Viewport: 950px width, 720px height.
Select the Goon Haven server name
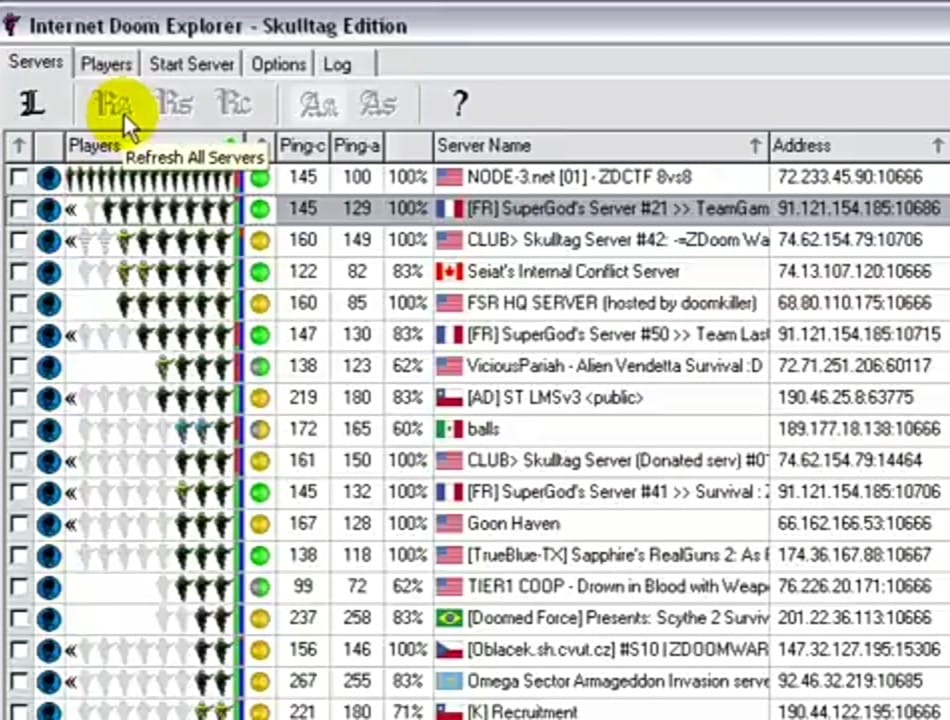click(513, 524)
